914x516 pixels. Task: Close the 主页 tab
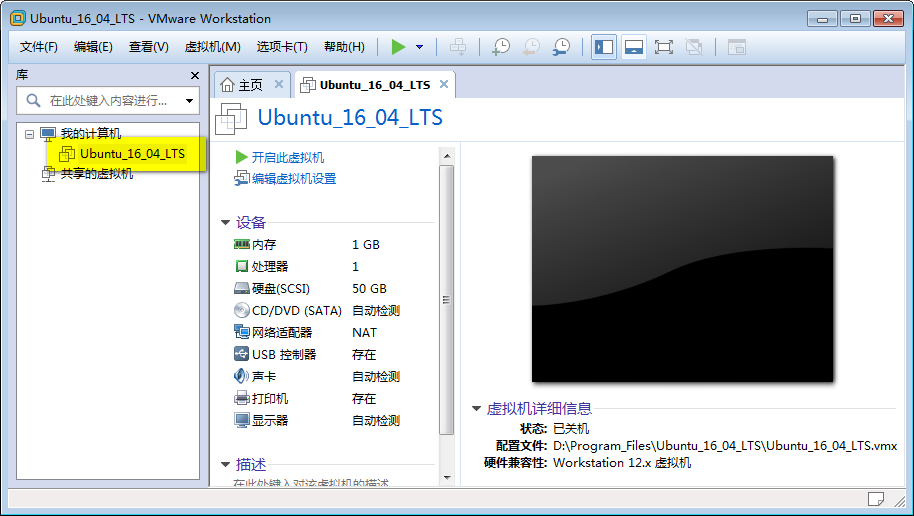coord(279,84)
